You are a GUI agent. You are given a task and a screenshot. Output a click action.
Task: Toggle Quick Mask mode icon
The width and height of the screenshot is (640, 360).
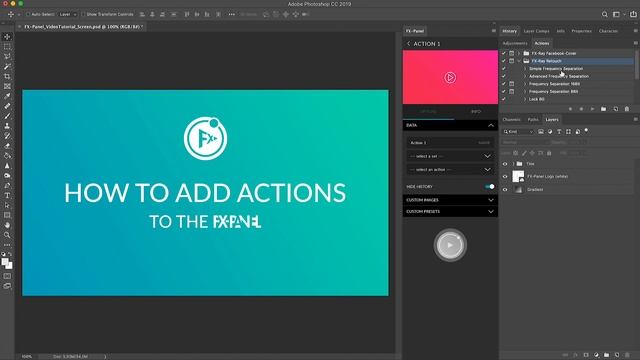[x=7, y=276]
